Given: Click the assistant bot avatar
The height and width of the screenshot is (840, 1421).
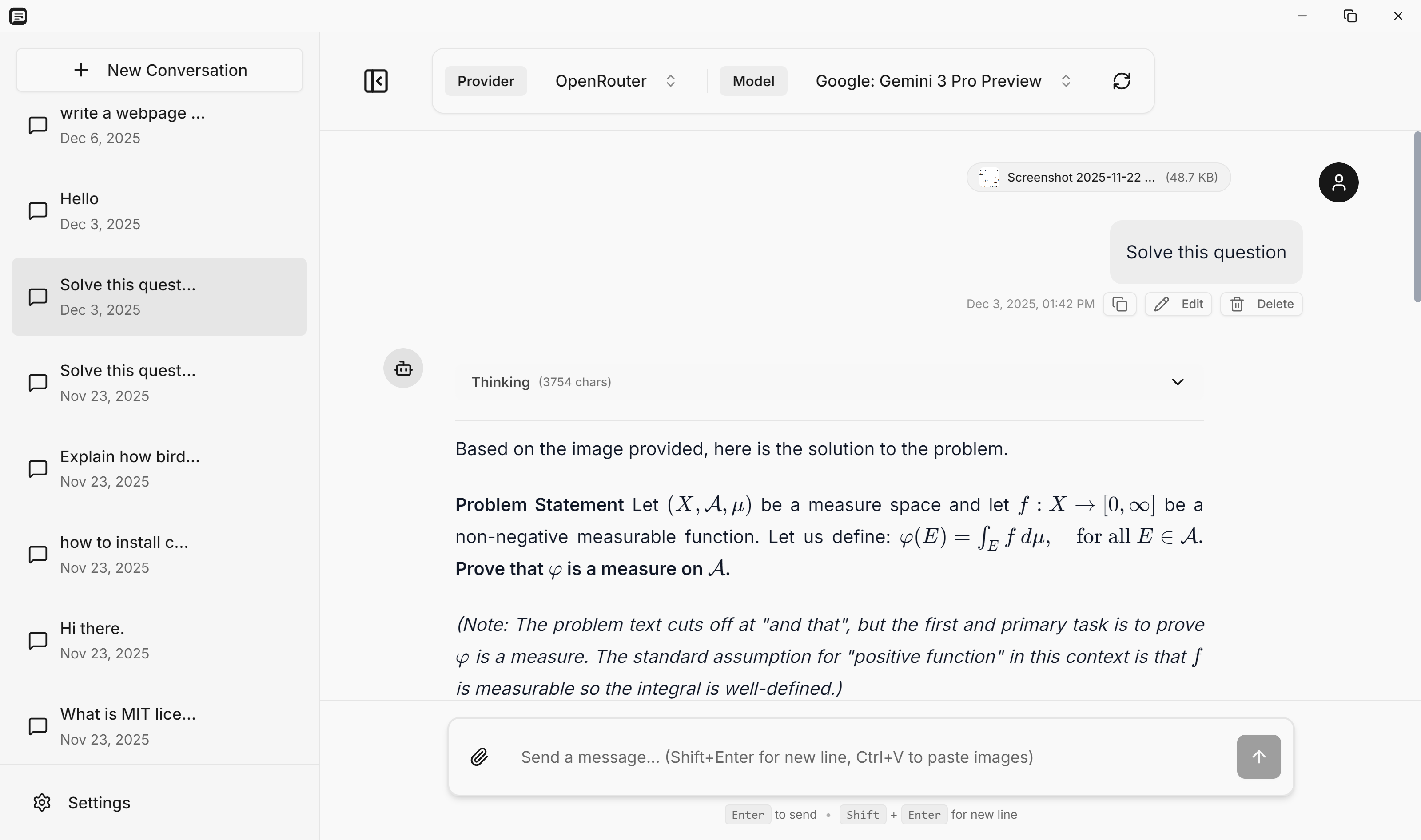Looking at the screenshot, I should click(x=403, y=368).
